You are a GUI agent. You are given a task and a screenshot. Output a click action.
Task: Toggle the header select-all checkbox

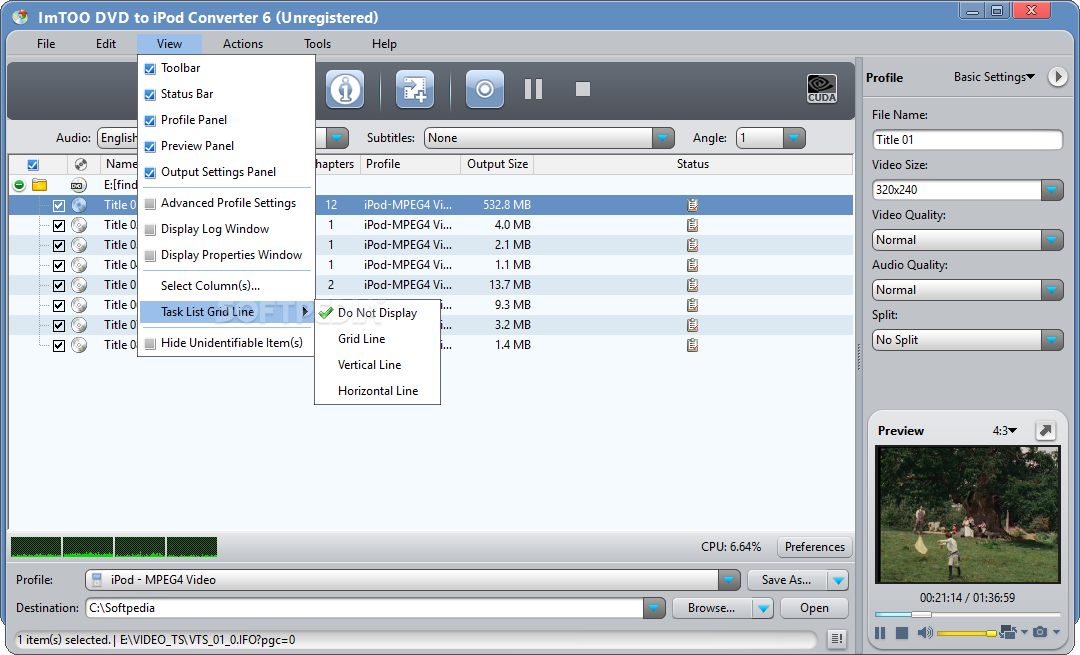32,165
